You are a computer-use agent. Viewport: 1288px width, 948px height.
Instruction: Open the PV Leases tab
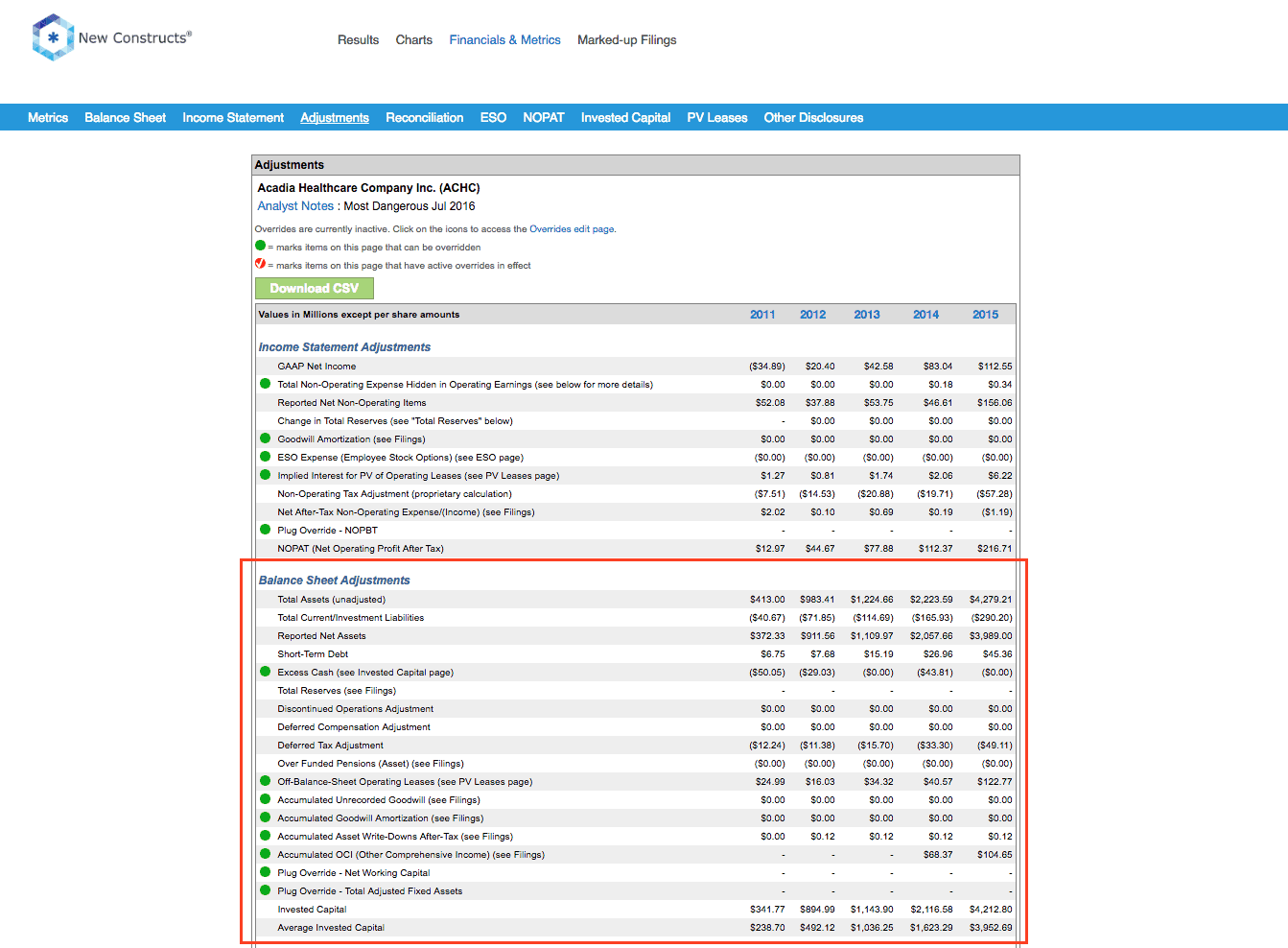coord(717,118)
